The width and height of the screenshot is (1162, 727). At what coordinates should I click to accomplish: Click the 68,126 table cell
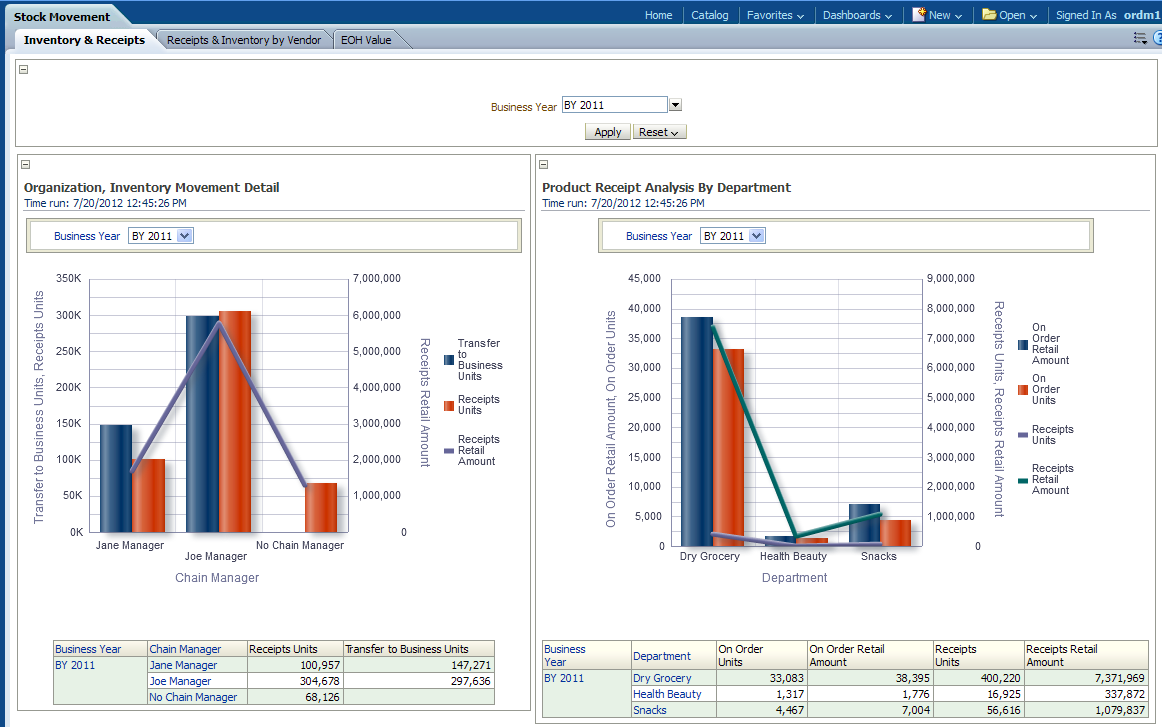point(295,697)
